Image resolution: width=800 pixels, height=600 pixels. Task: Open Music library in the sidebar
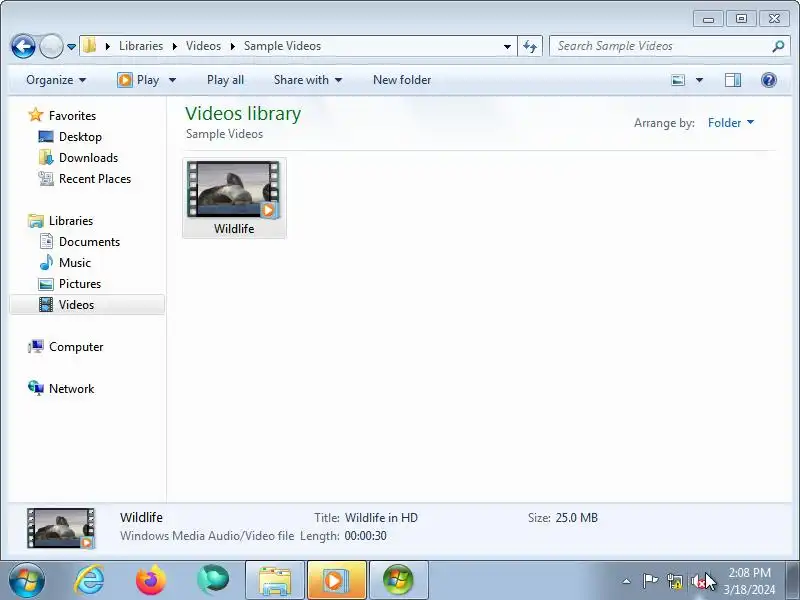coord(74,263)
